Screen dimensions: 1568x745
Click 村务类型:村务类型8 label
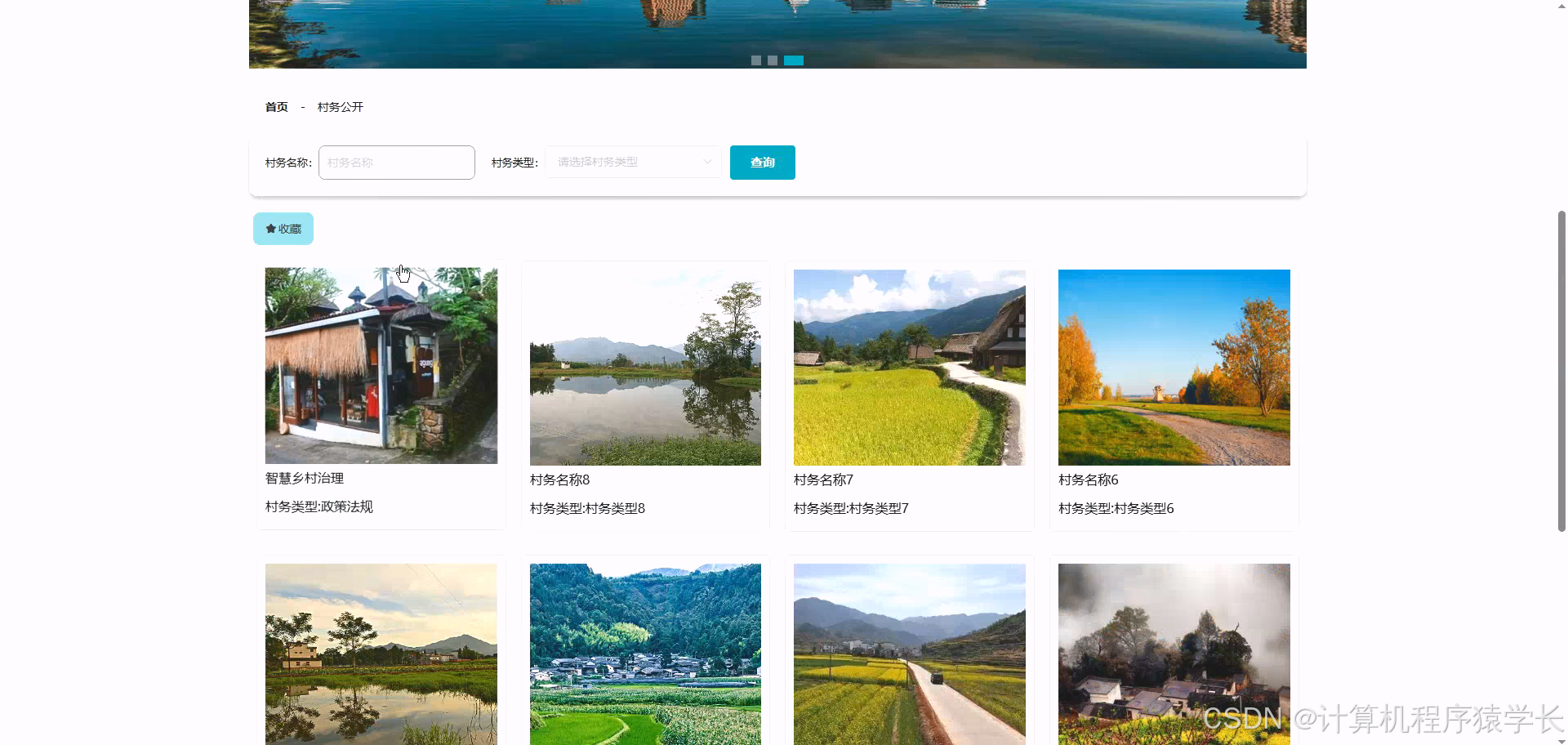tap(587, 508)
